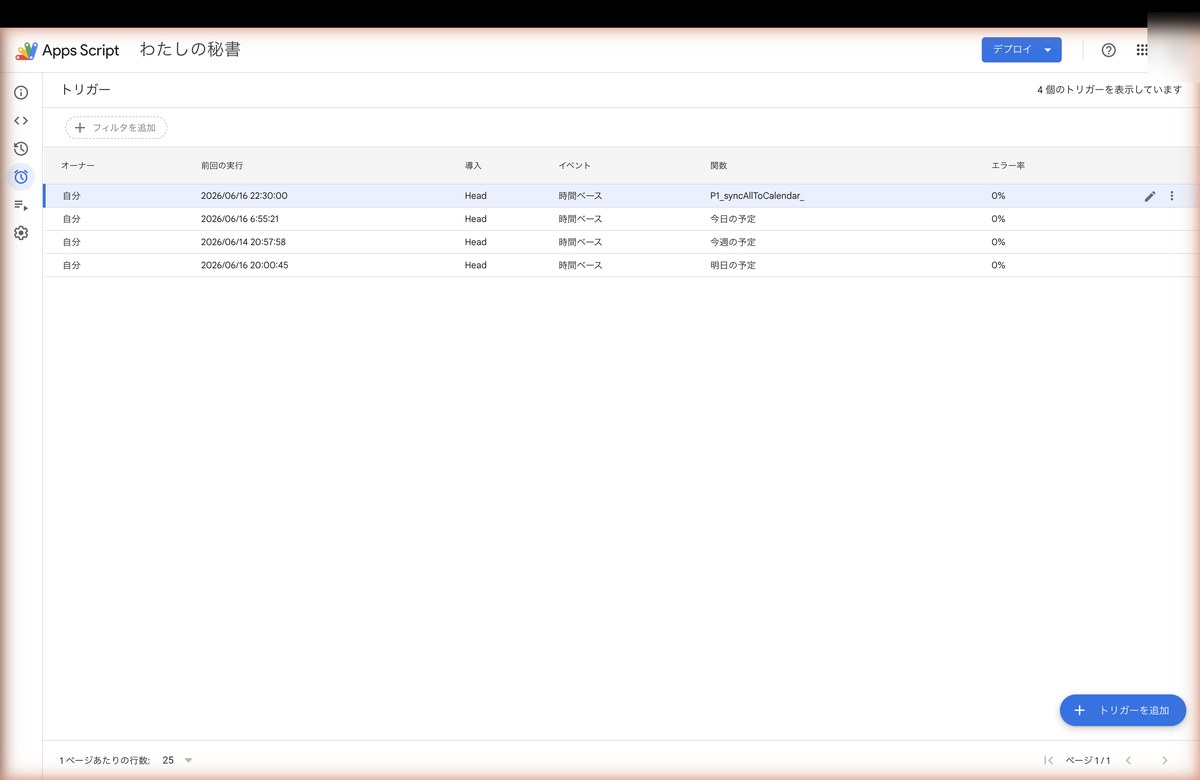
Task: Go to first page icon
Action: point(1048,760)
